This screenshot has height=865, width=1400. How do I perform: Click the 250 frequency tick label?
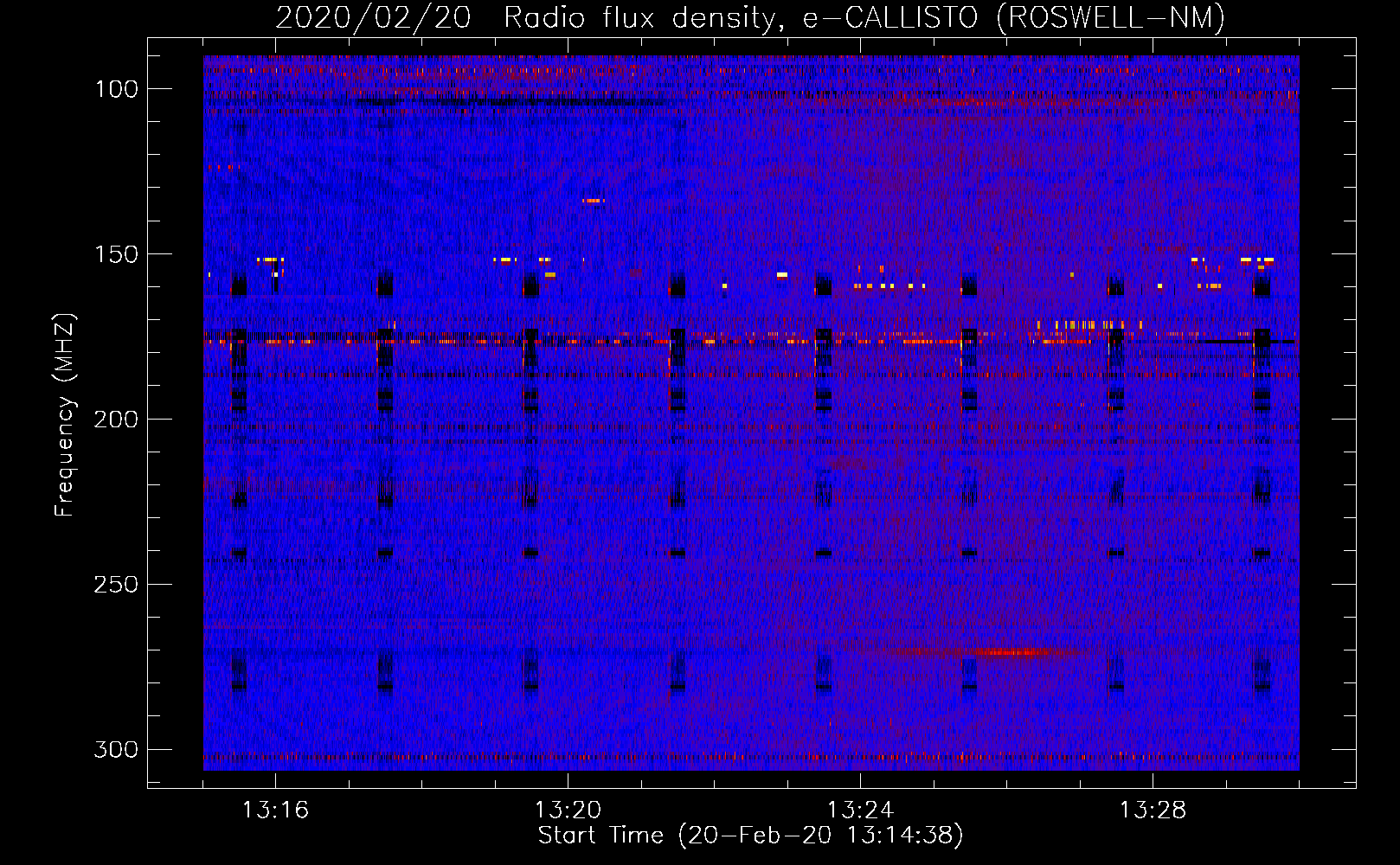point(116,585)
